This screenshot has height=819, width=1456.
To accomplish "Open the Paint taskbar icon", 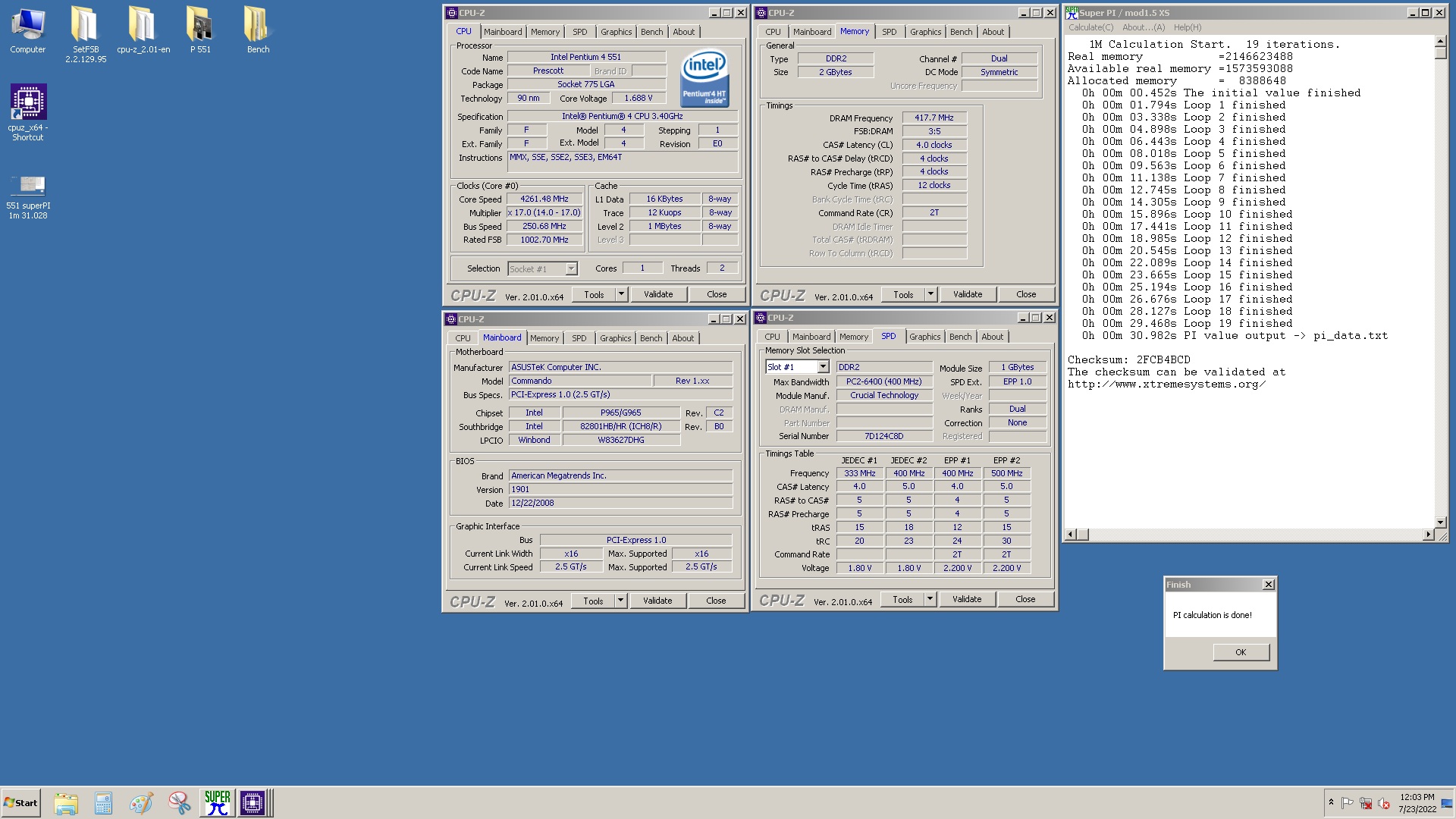I will (141, 802).
